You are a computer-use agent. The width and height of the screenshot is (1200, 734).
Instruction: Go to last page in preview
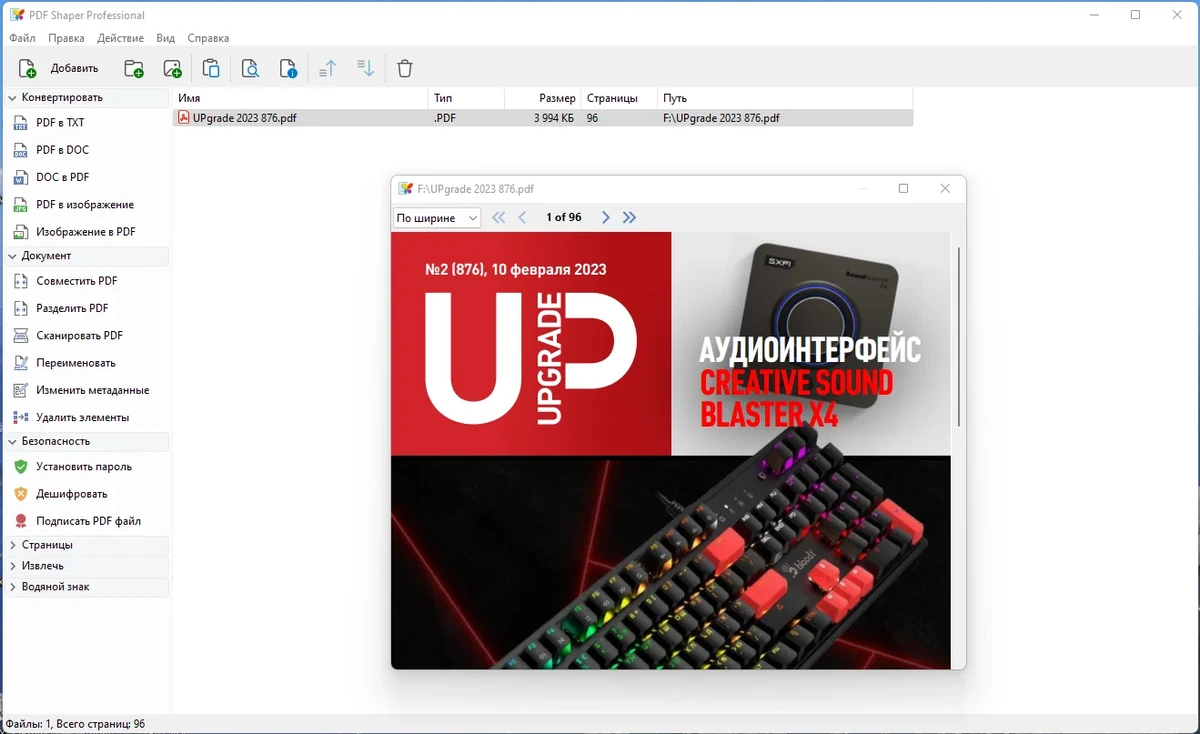629,217
